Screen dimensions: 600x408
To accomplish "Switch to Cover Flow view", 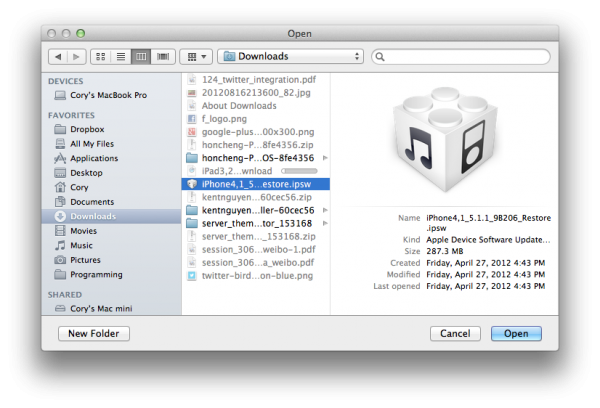I will pyautogui.click(x=162, y=56).
